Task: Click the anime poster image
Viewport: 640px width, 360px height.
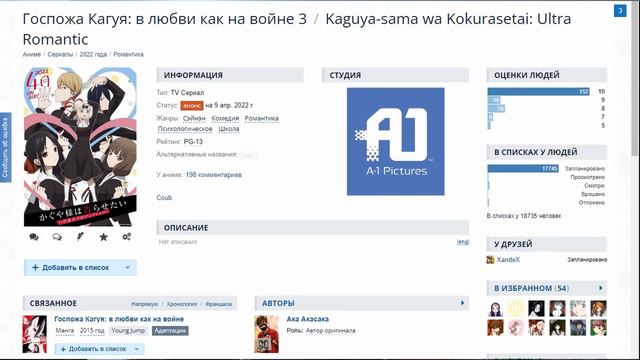Action: tap(80, 147)
